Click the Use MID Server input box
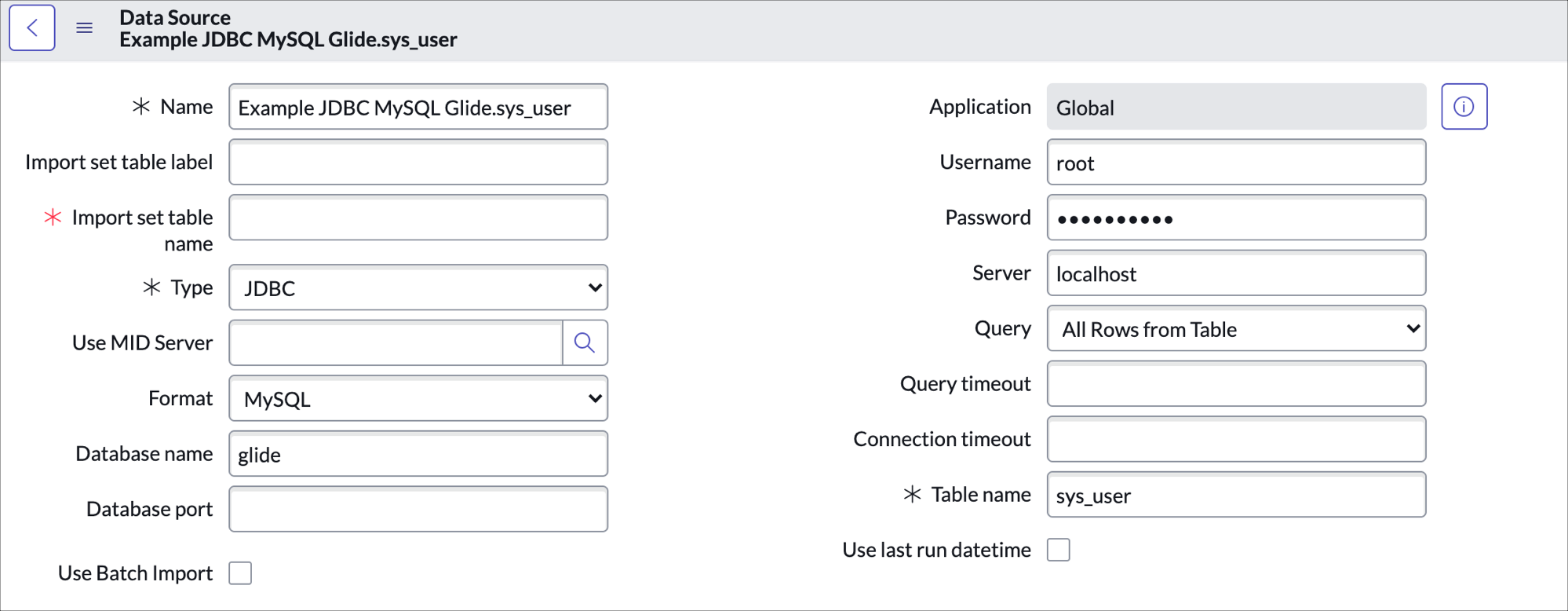The image size is (1568, 611). (x=396, y=343)
